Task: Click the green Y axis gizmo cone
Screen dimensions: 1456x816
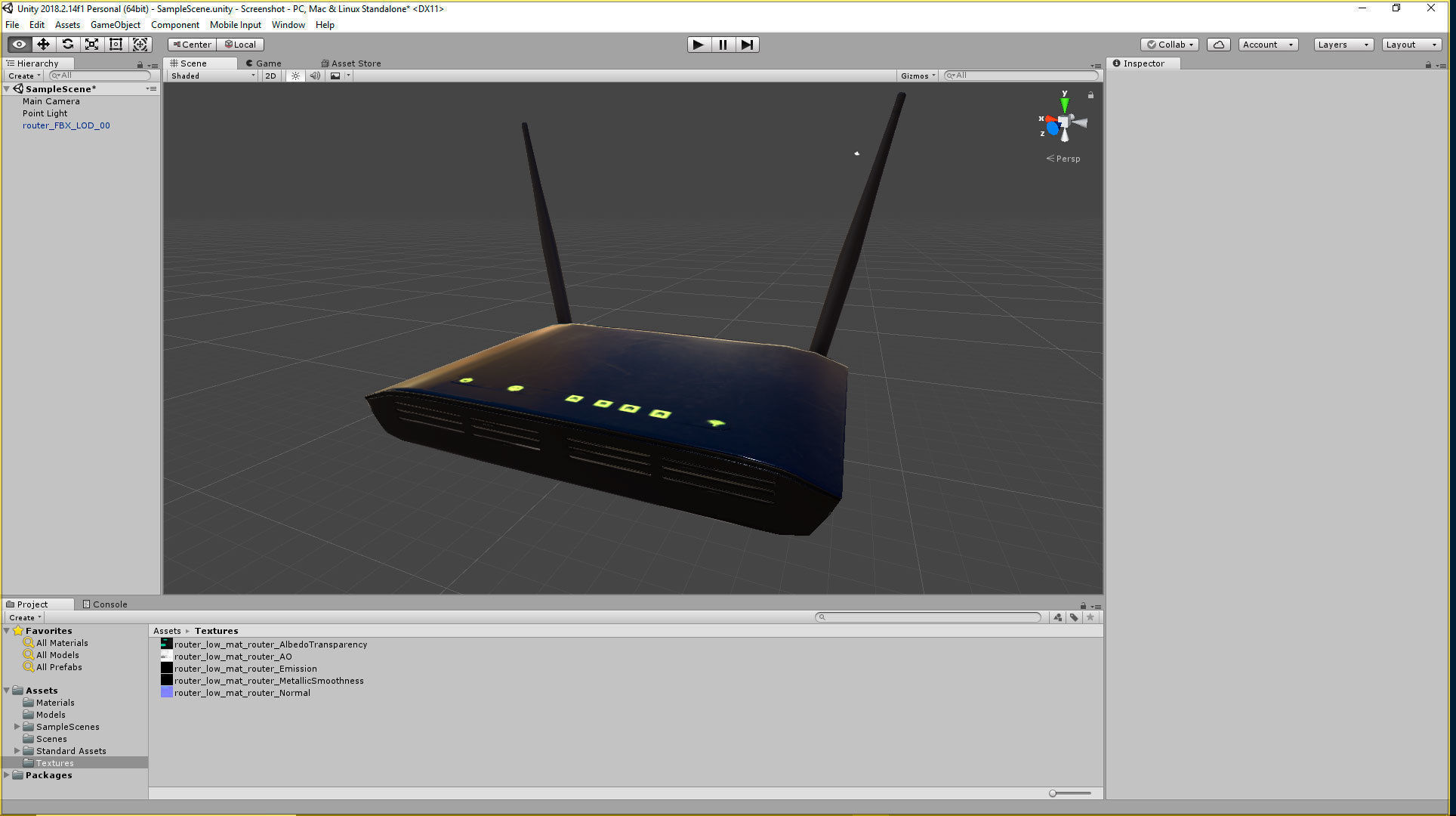Action: (x=1065, y=104)
